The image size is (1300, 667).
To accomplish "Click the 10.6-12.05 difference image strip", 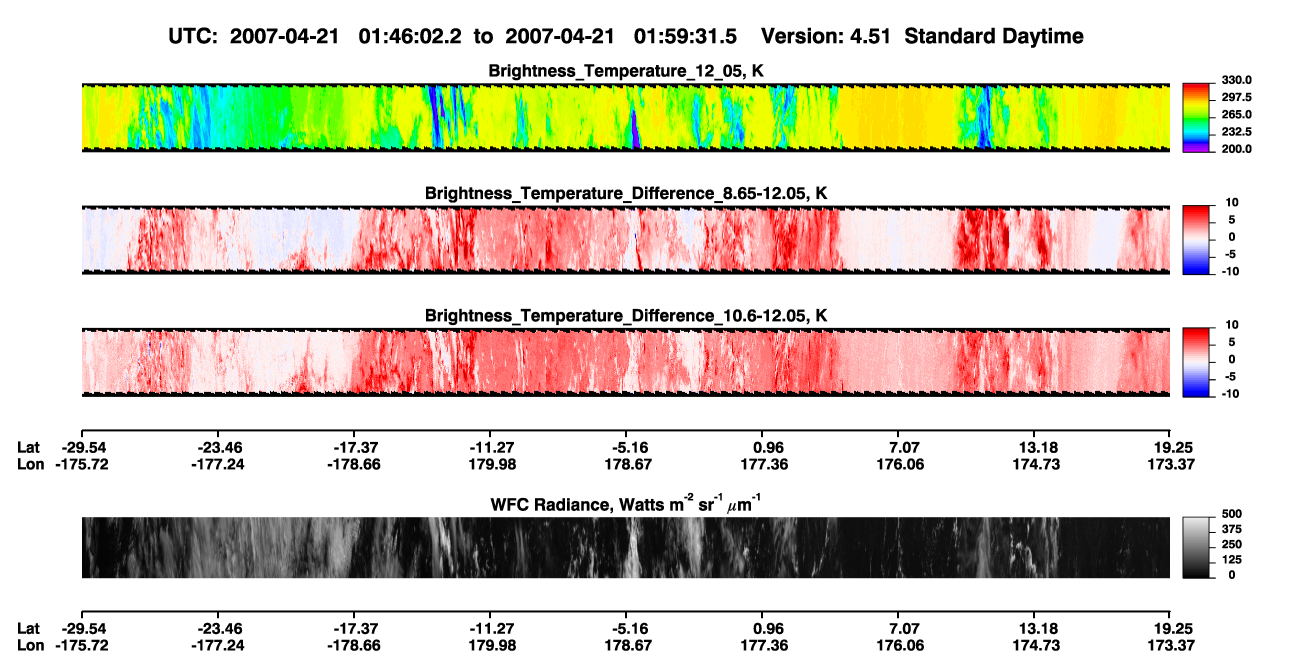I will pyautogui.click(x=625, y=363).
